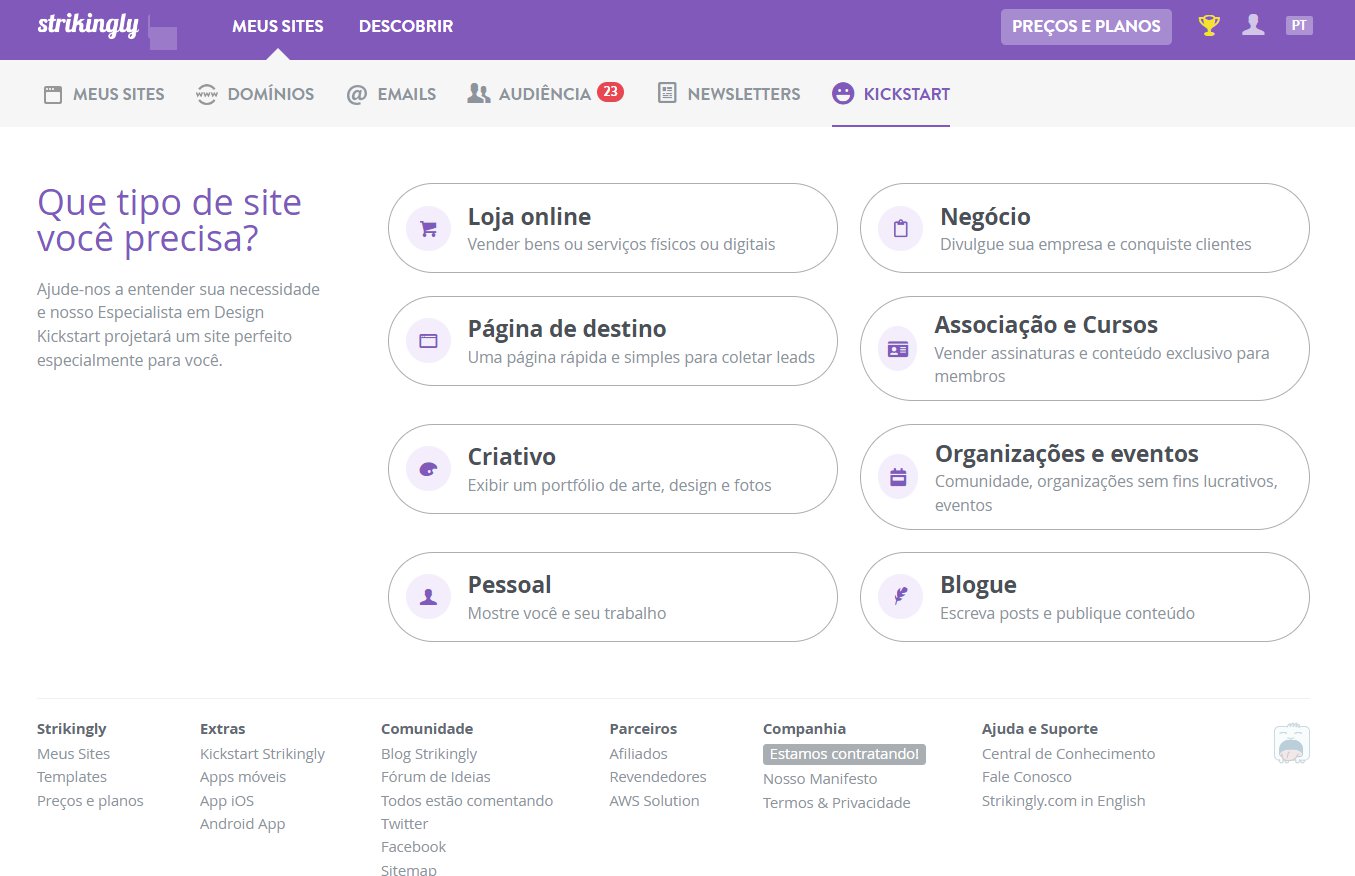1355x876 pixels.
Task: Click the palette icon for Criativo
Action: click(428, 469)
